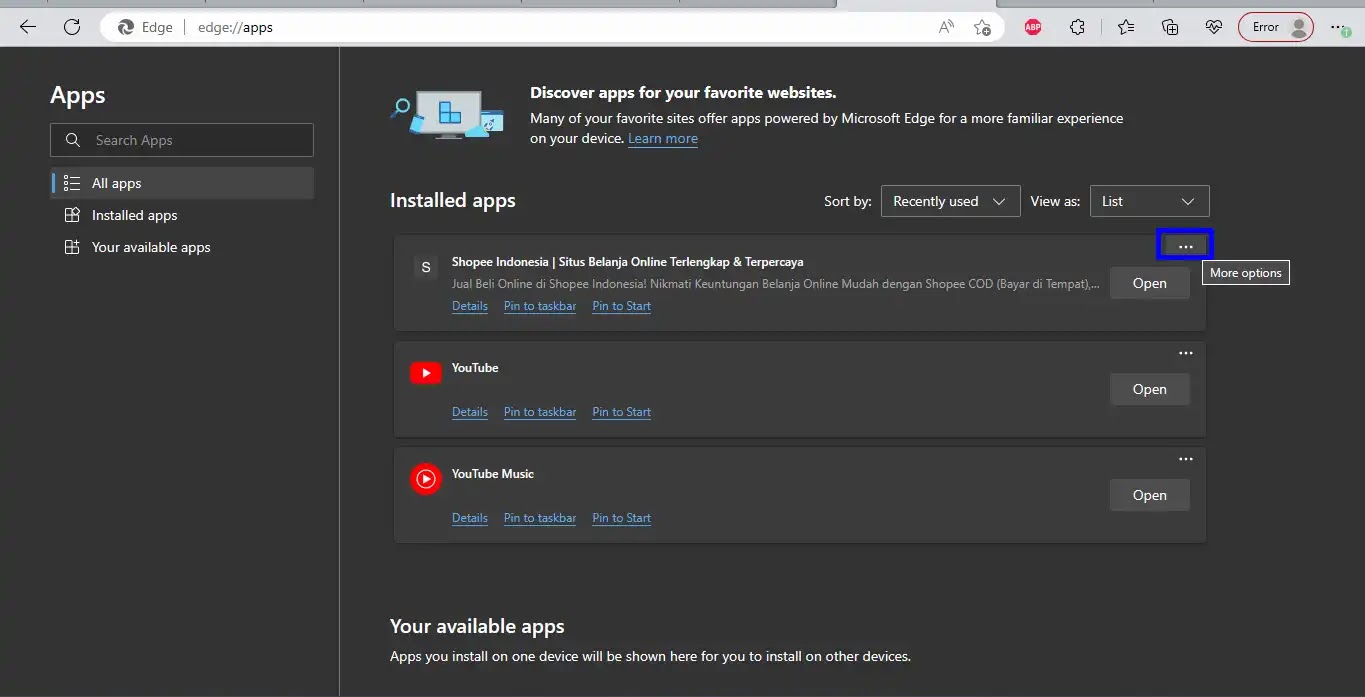The height and width of the screenshot is (697, 1365).
Task: Pin Shopee Indonesia to taskbar
Action: click(x=540, y=306)
